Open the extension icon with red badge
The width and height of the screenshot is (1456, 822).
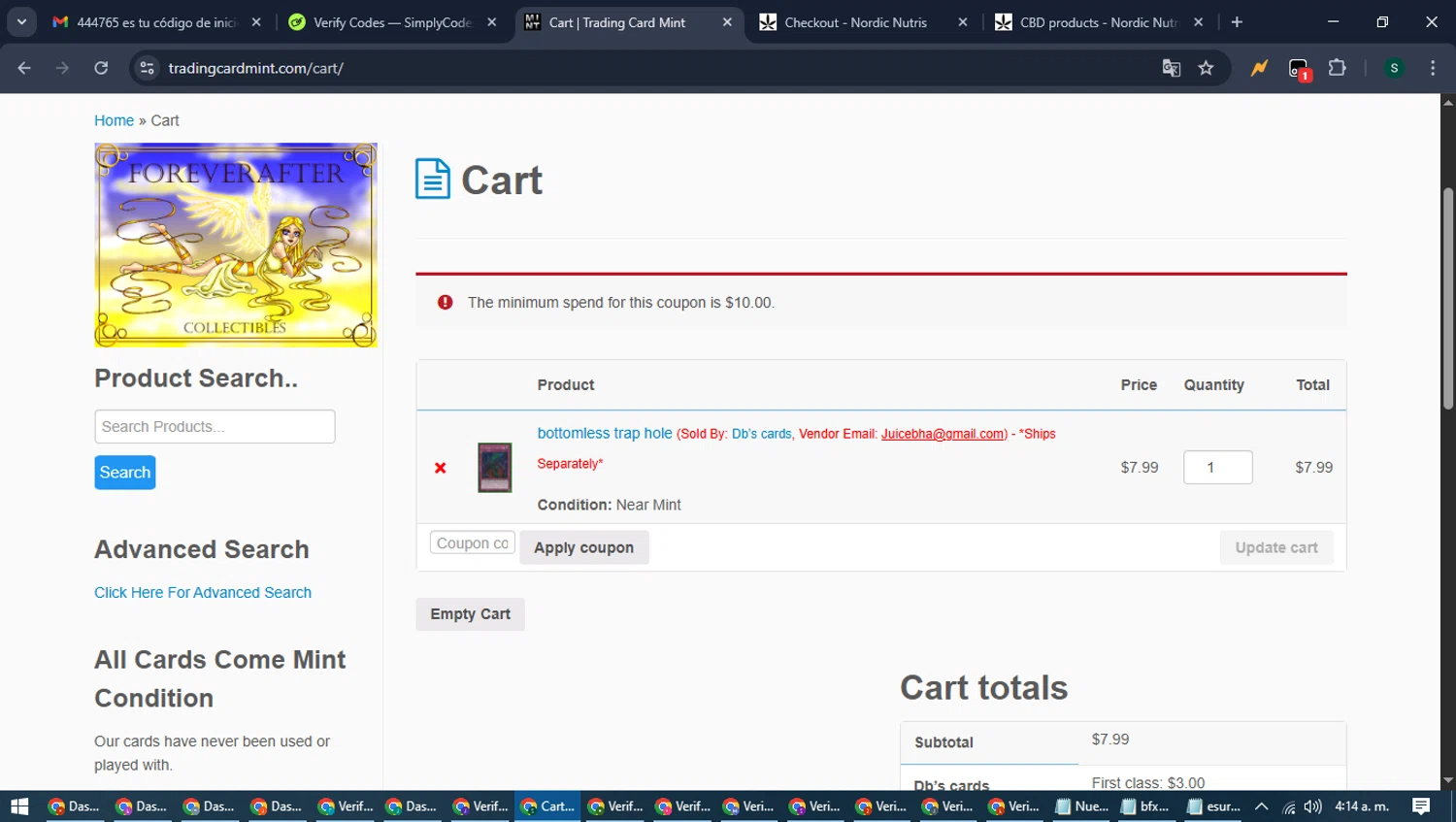tap(1299, 69)
